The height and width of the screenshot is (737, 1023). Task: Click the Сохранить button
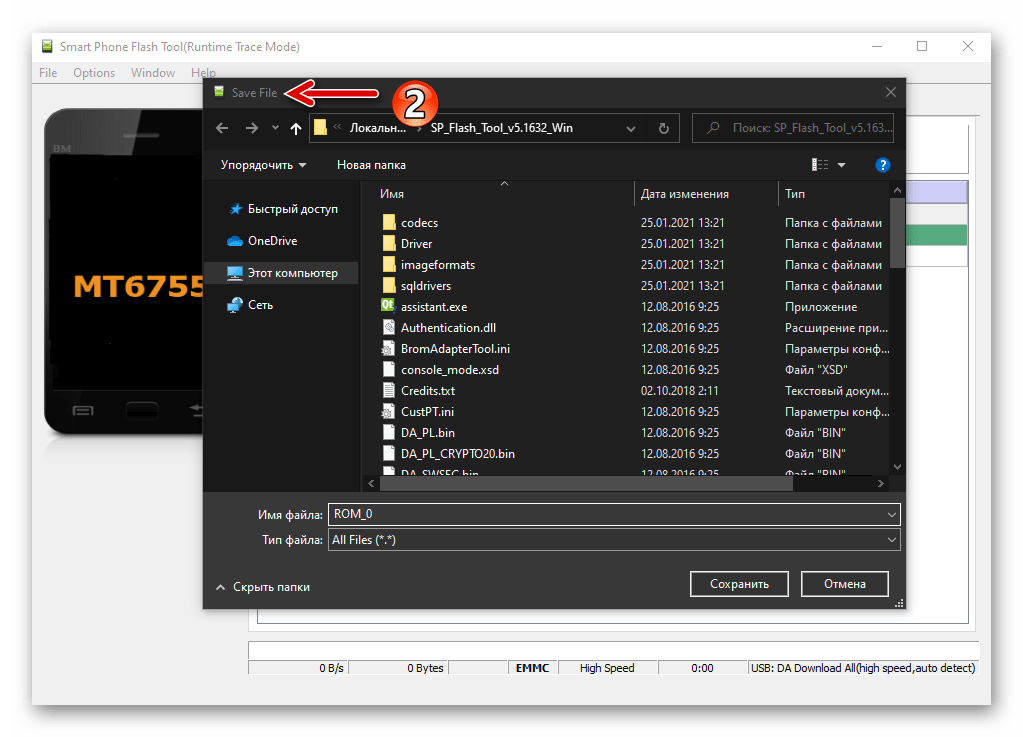click(x=739, y=584)
